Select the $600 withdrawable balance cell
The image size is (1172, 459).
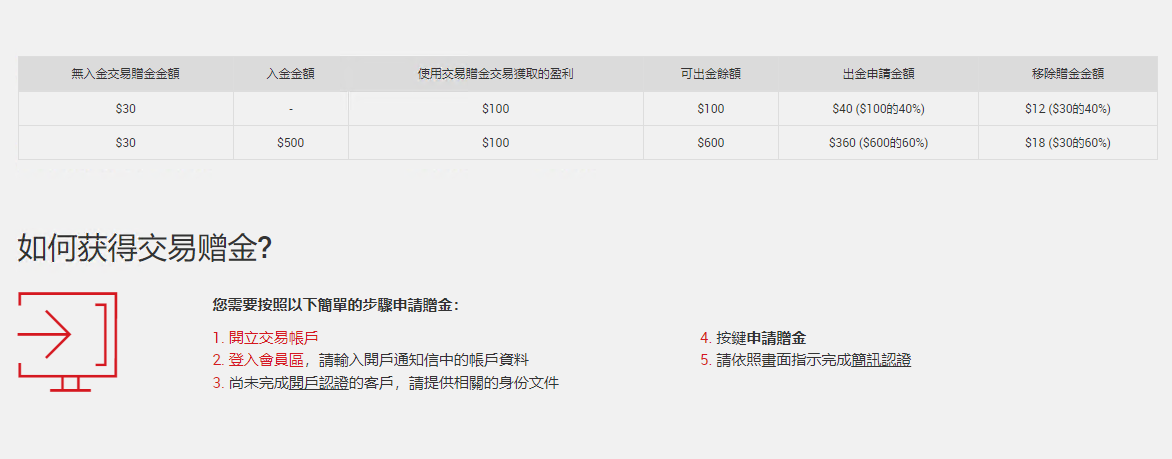coord(711,143)
